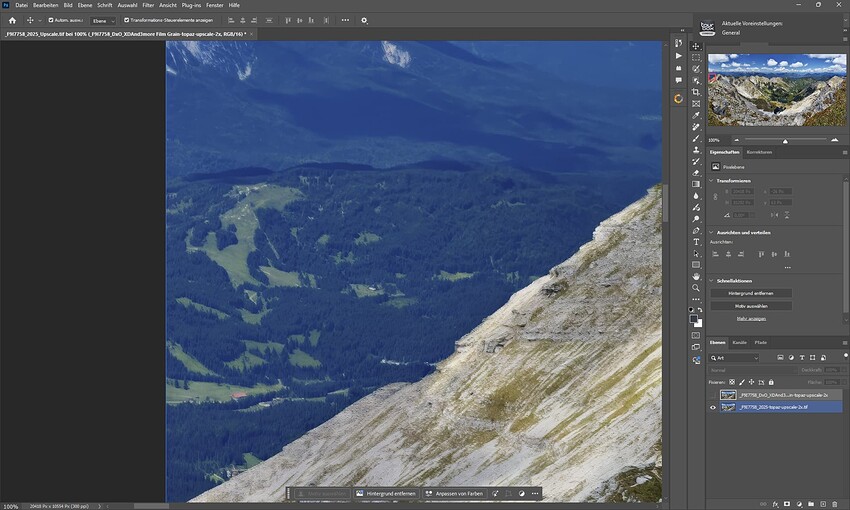Toggle Transformations-Steuerelemente anzeigen checkbox

click(x=126, y=20)
